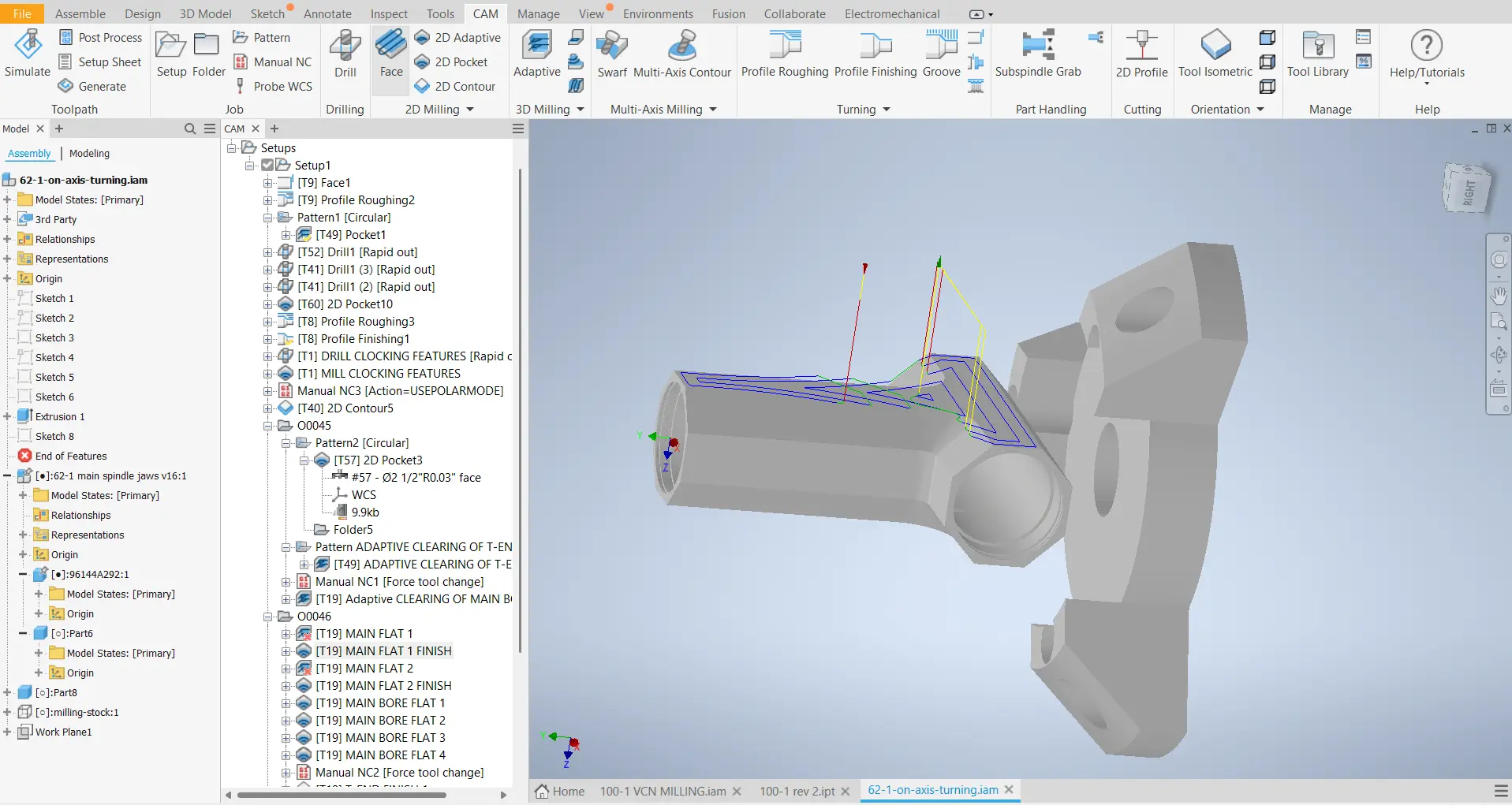Open the document tabs list menu

(x=1501, y=791)
